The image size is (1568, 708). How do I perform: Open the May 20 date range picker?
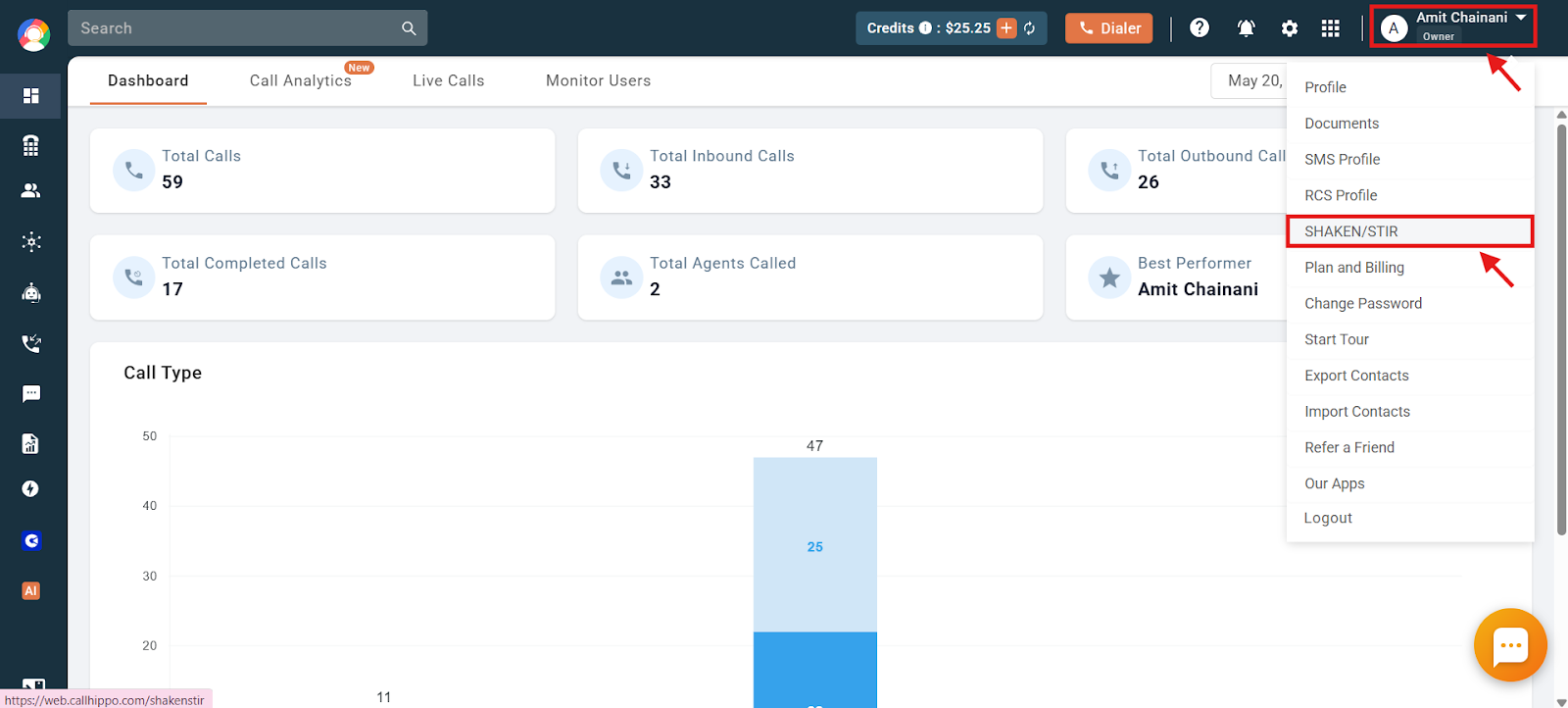click(1249, 80)
